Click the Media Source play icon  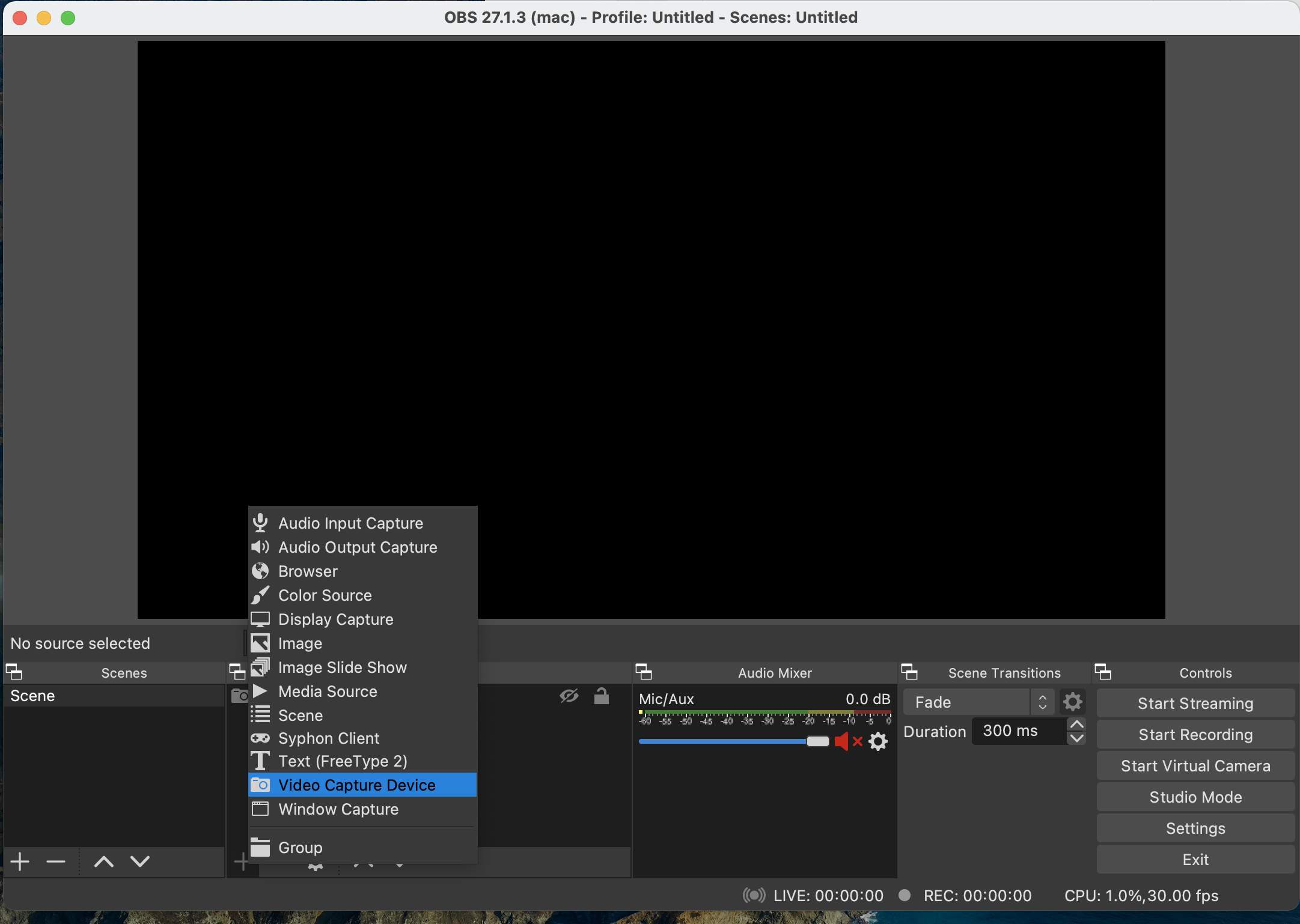260,691
